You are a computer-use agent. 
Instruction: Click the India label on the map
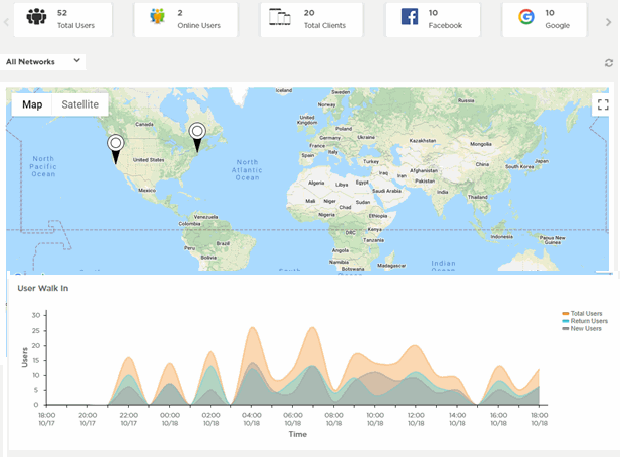click(442, 192)
